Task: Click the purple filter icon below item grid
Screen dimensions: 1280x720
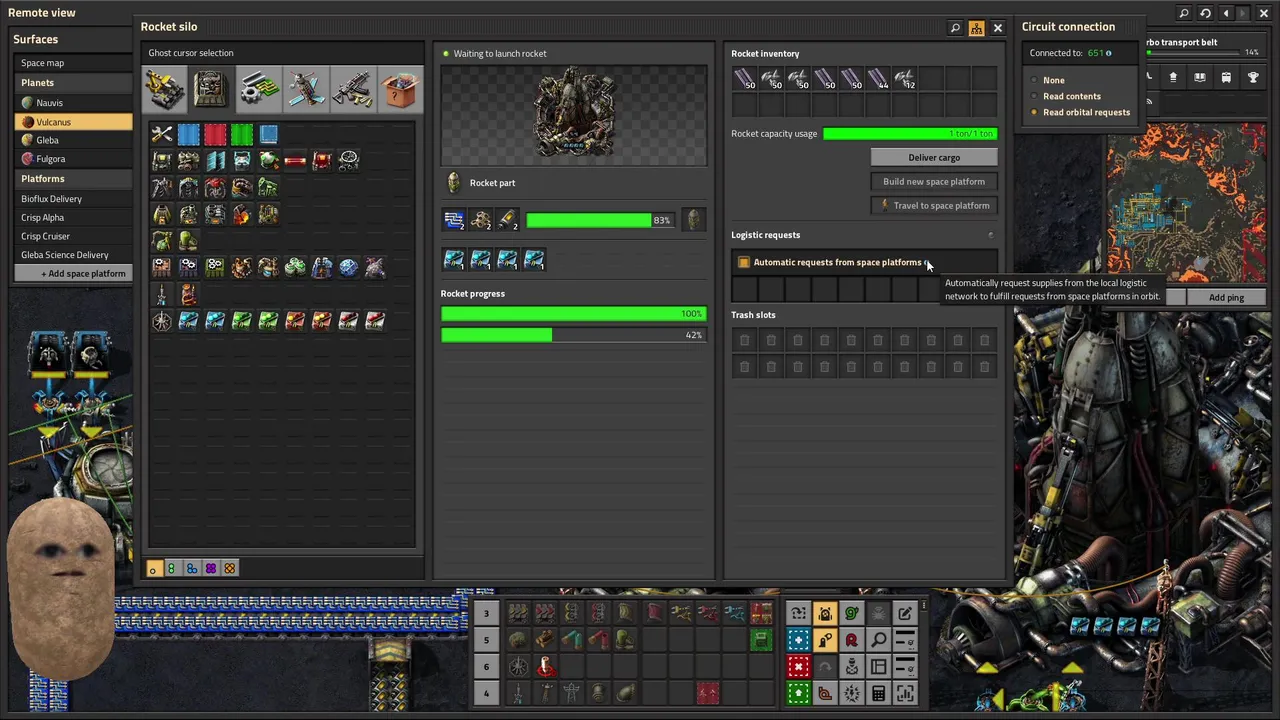Action: point(210,569)
